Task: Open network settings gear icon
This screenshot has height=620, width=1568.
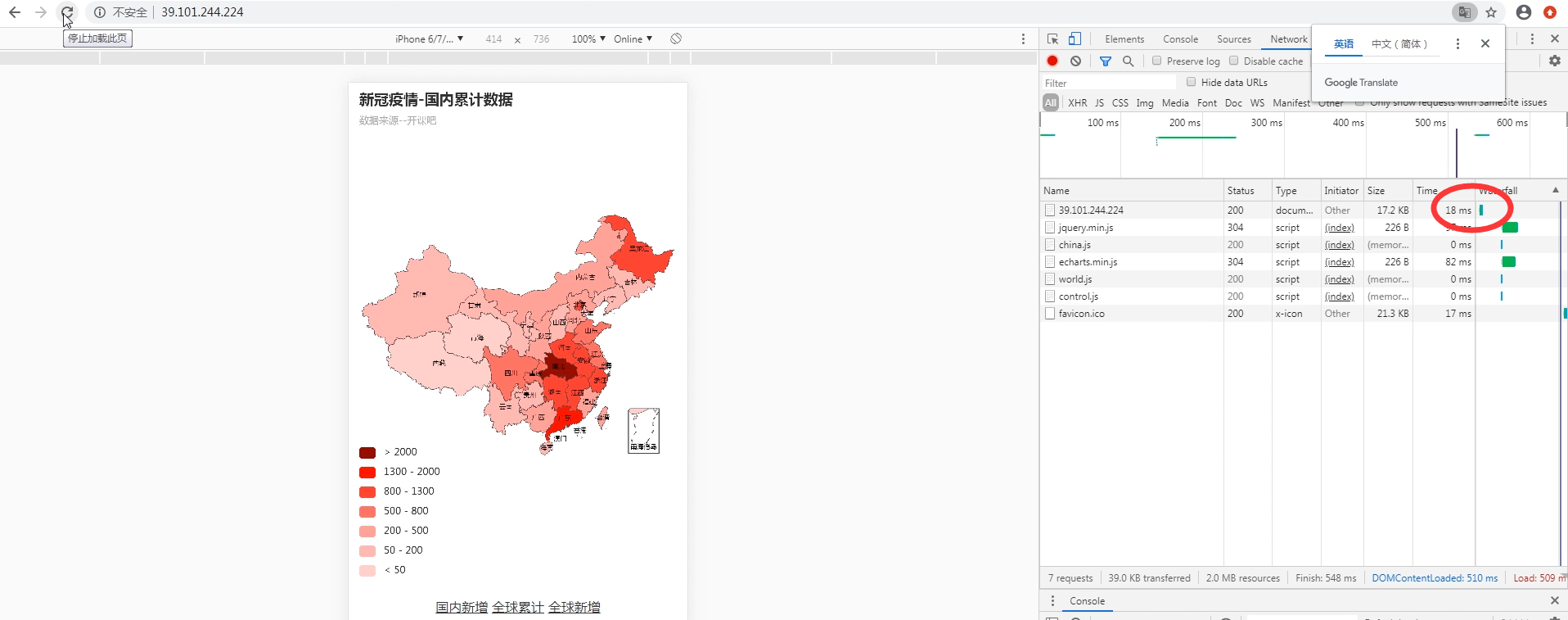Action: [1554, 61]
